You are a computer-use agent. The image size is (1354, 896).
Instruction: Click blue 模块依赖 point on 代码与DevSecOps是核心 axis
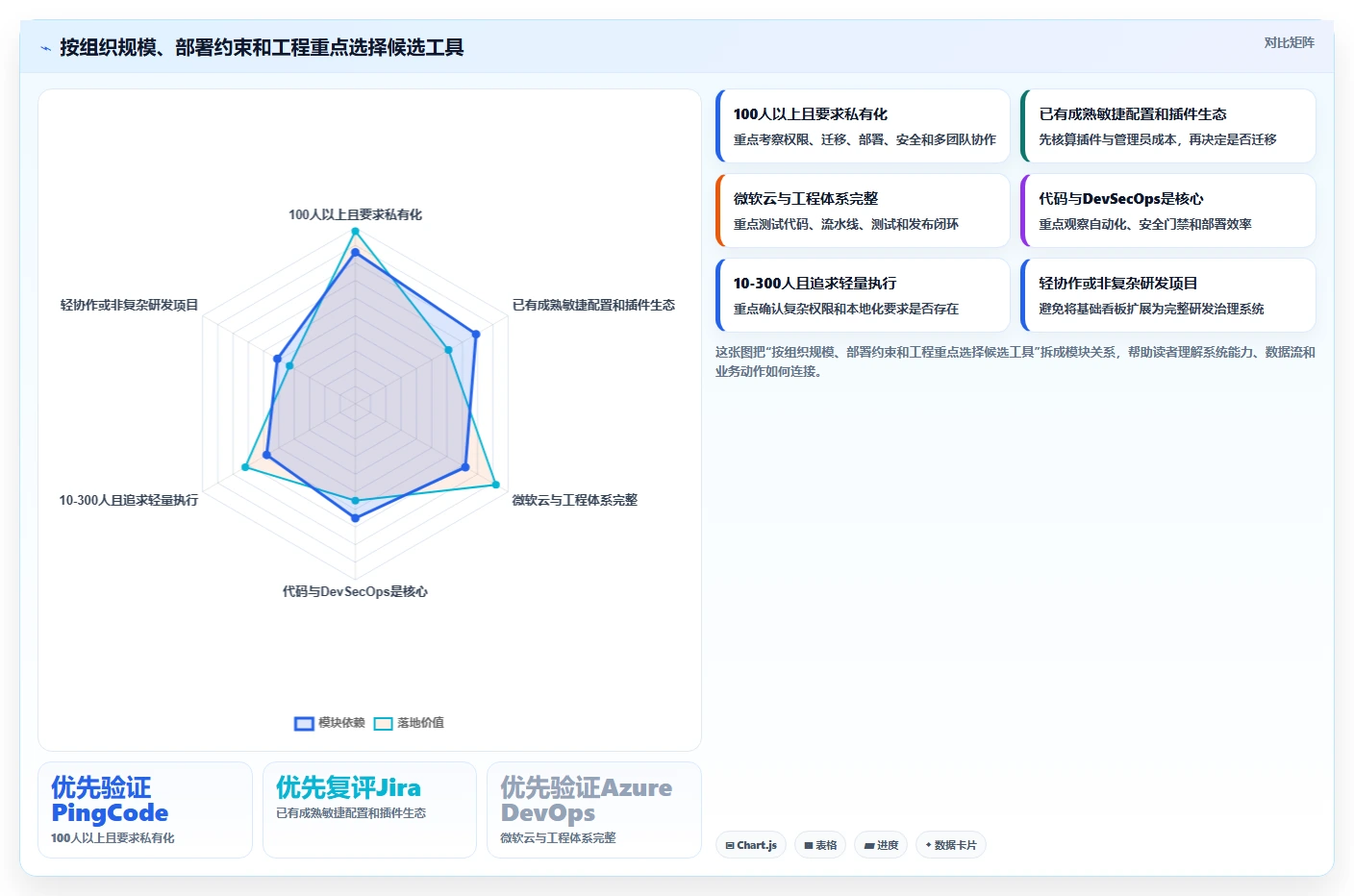coord(355,518)
